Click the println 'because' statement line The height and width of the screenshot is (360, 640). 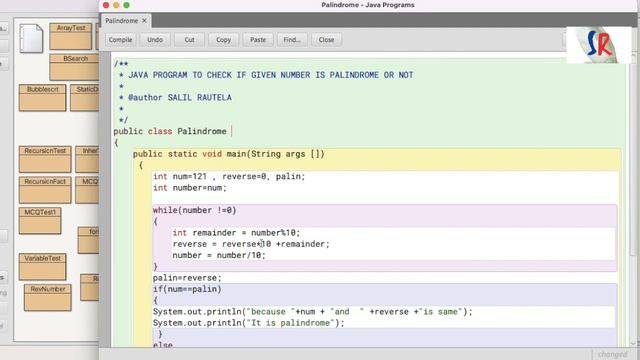click(313, 312)
